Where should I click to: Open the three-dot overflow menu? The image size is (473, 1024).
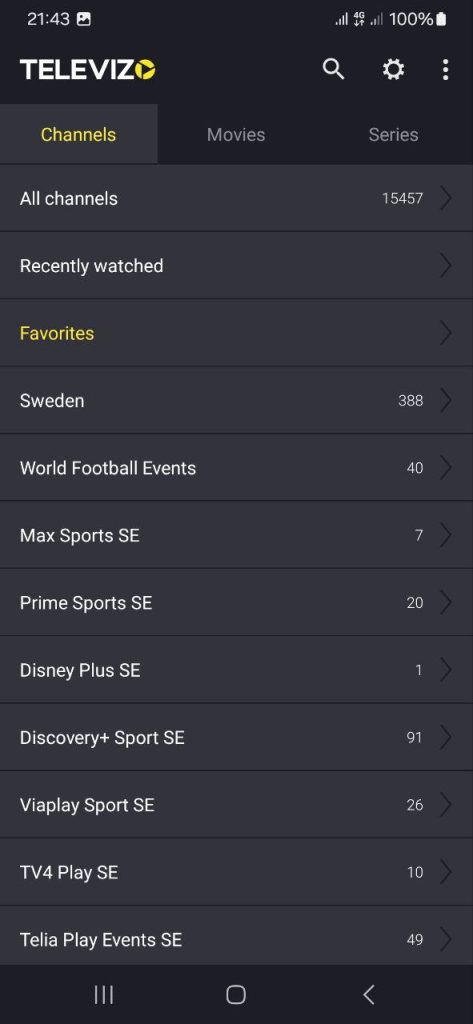[x=446, y=69]
